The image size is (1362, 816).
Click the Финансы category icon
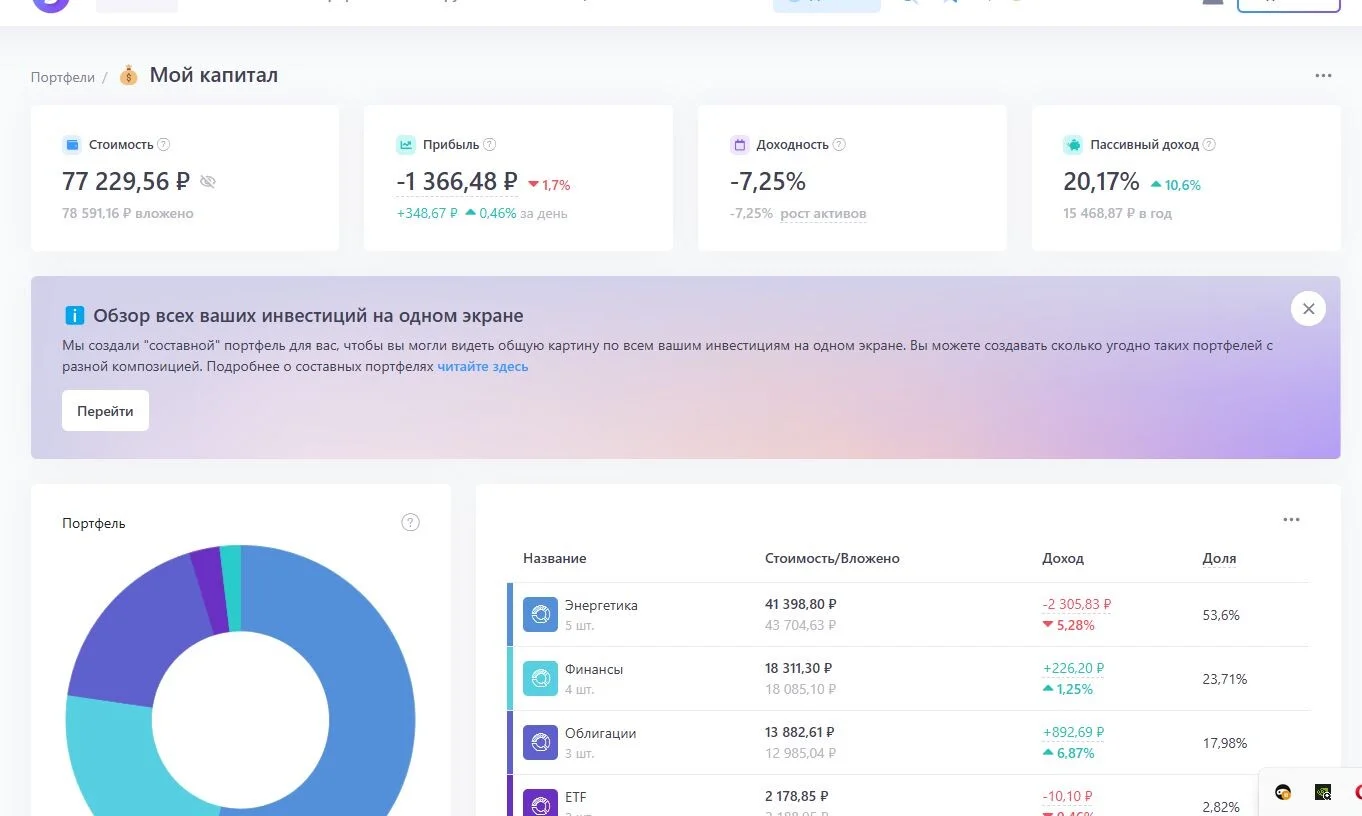[540, 678]
